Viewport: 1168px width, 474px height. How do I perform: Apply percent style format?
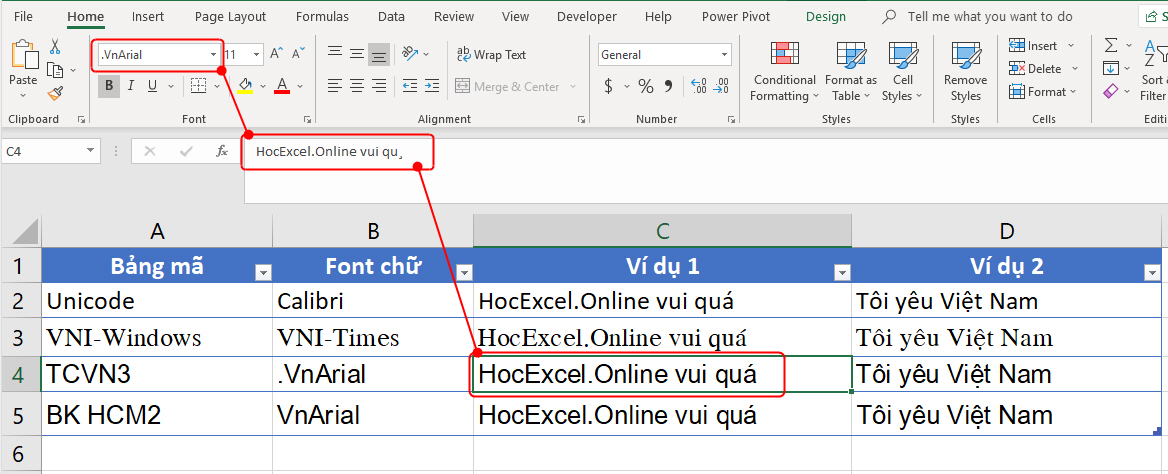click(645, 86)
